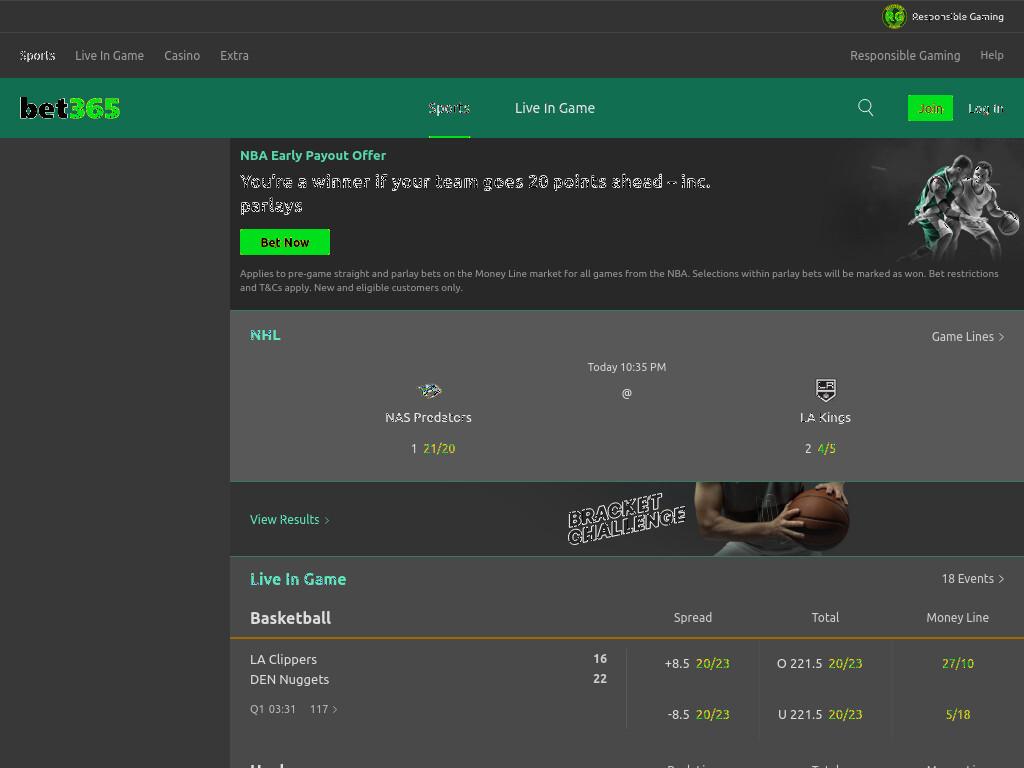Click Today 10:35 PM game time
This screenshot has height=768, width=1024.
click(627, 367)
